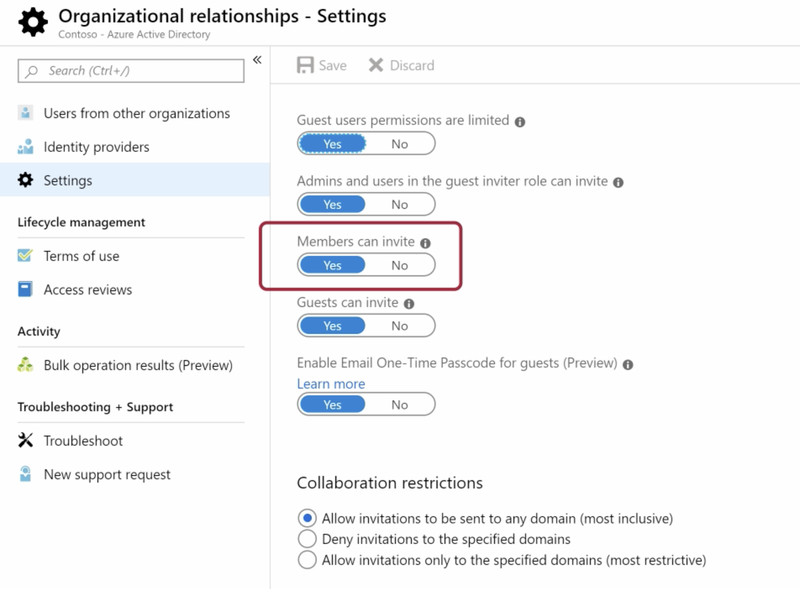Focus the Search (Ctrl+/) box

(131, 70)
